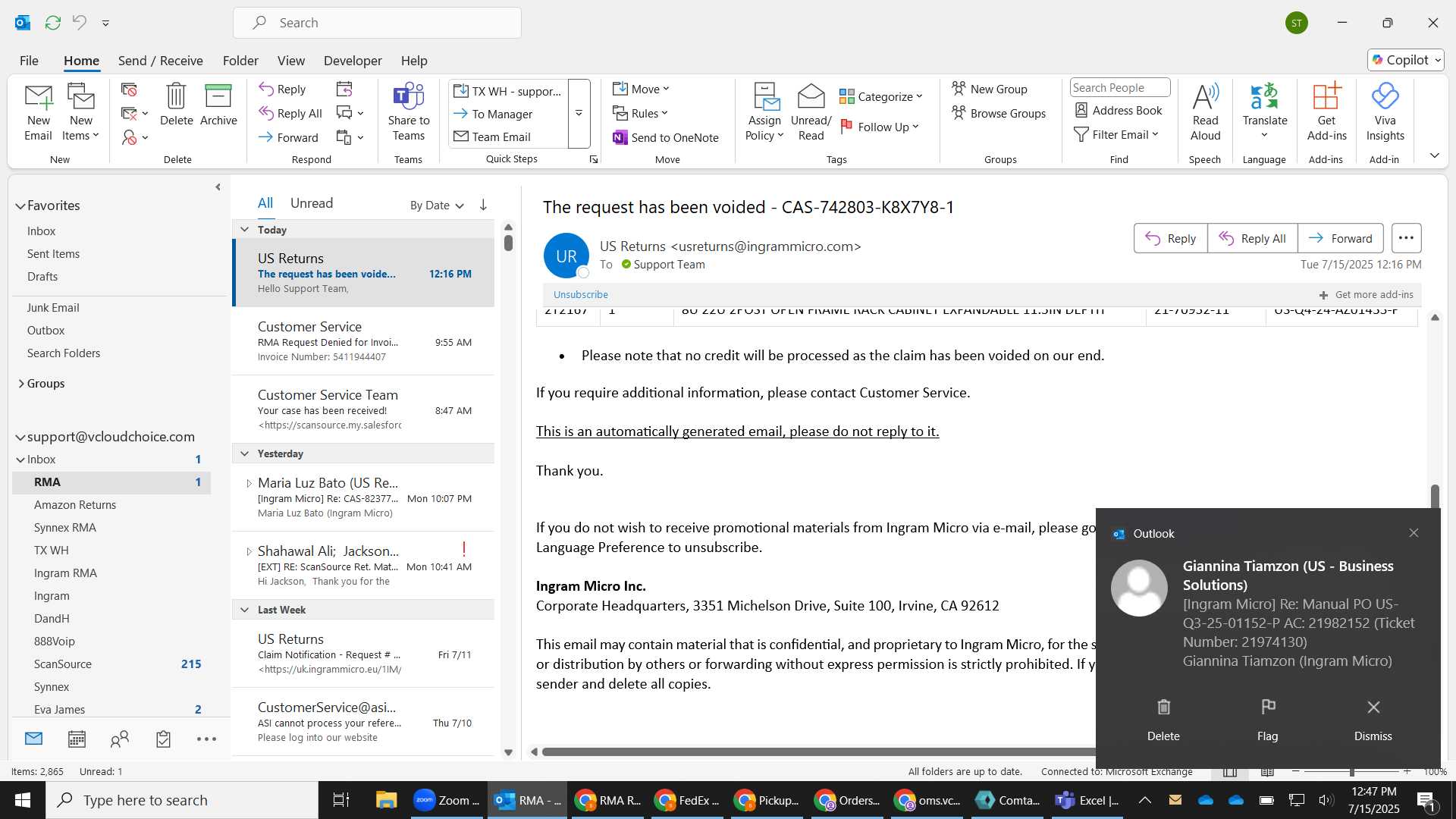
Task: Show All messages filter
Action: (265, 203)
